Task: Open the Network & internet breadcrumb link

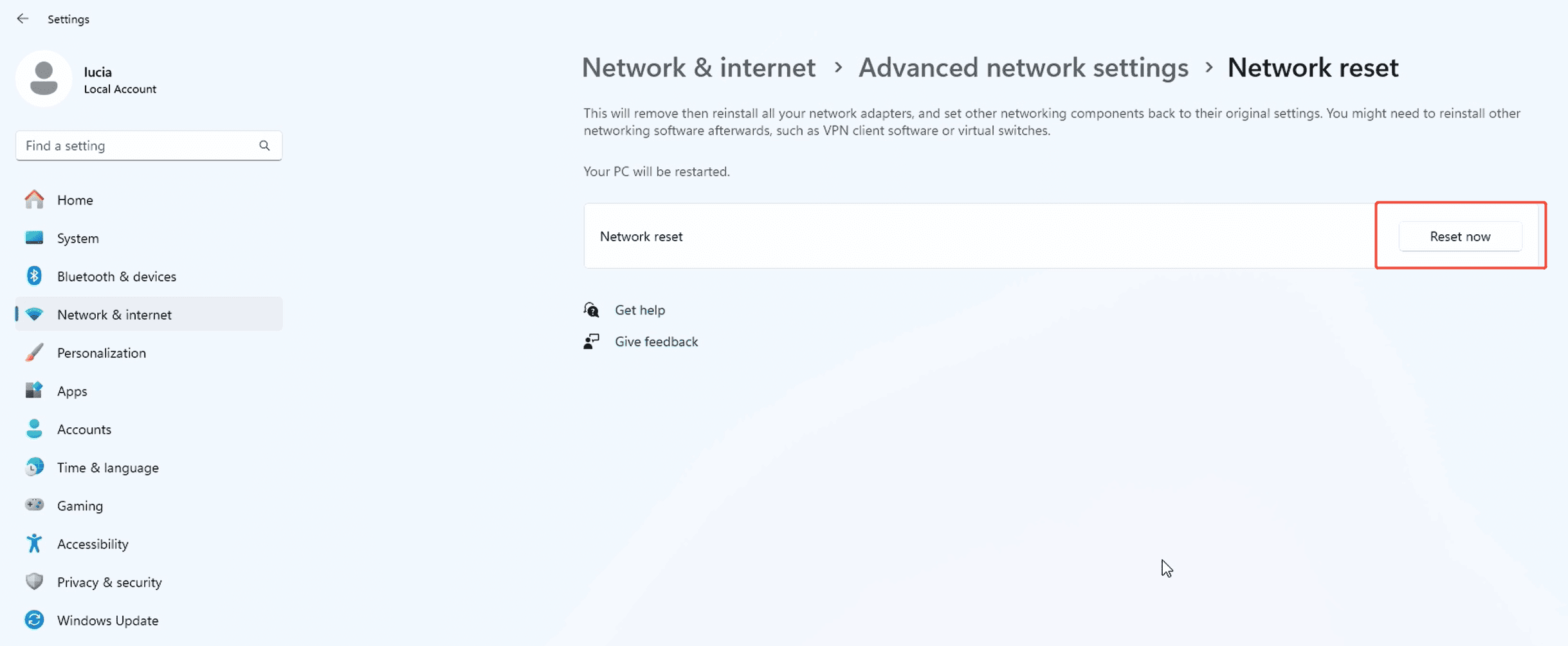Action: tap(698, 67)
